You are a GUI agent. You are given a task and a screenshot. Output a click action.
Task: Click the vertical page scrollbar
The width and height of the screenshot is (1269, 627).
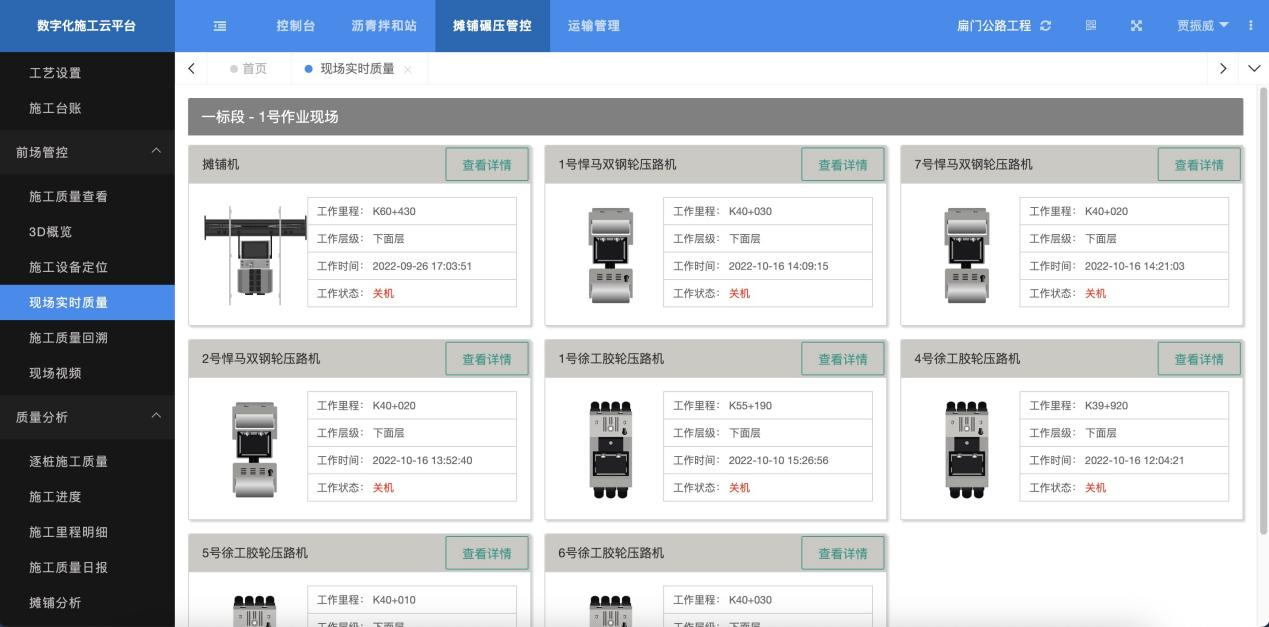point(1262,300)
